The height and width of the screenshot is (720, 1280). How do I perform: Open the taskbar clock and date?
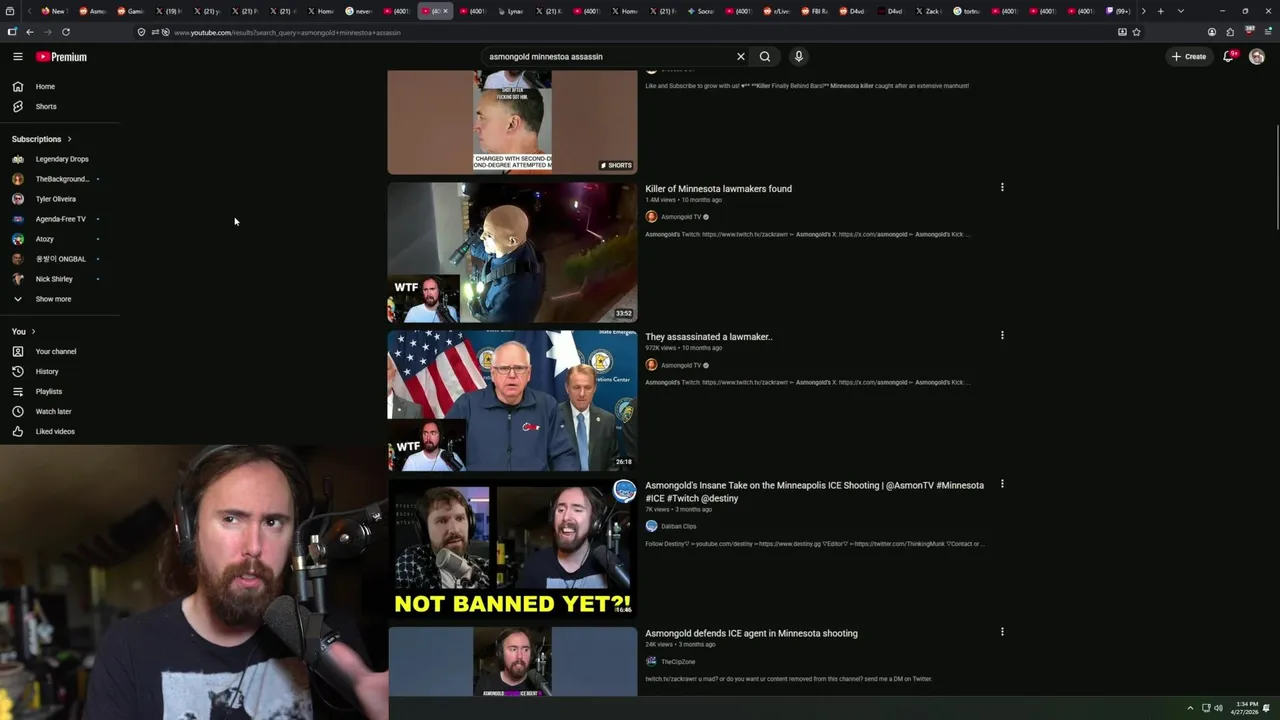(1246, 708)
